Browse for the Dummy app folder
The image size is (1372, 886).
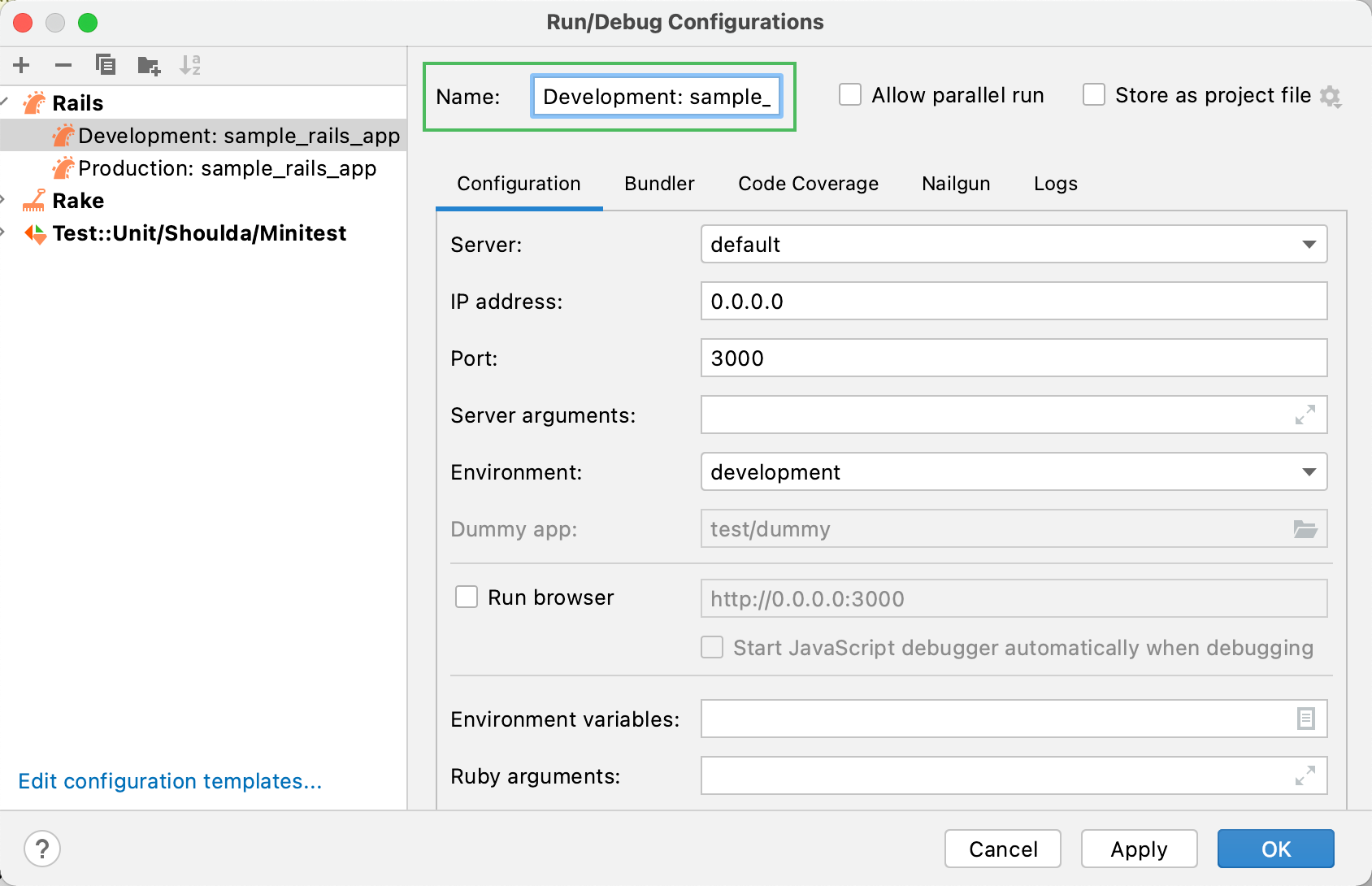pos(1305,529)
